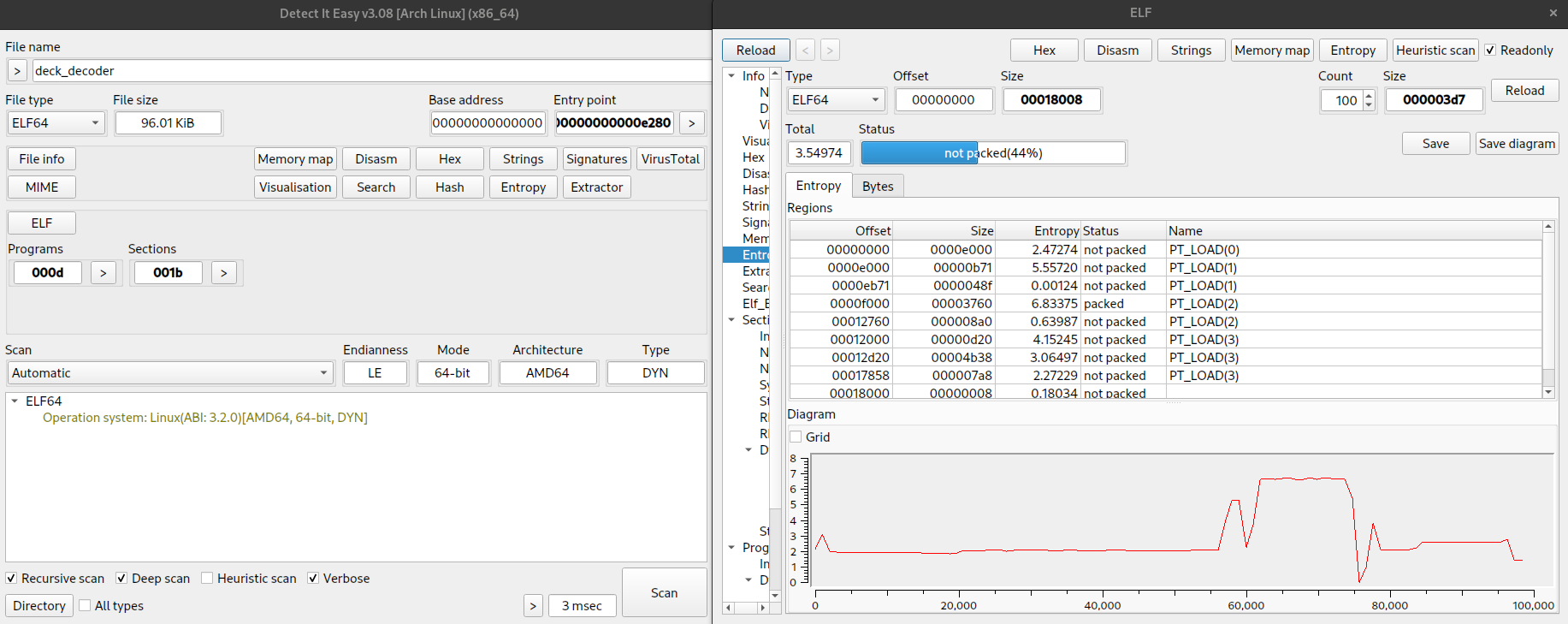The width and height of the screenshot is (1568, 624).
Task: Click the sidebar tree horizontal scrollbar
Action: (746, 608)
